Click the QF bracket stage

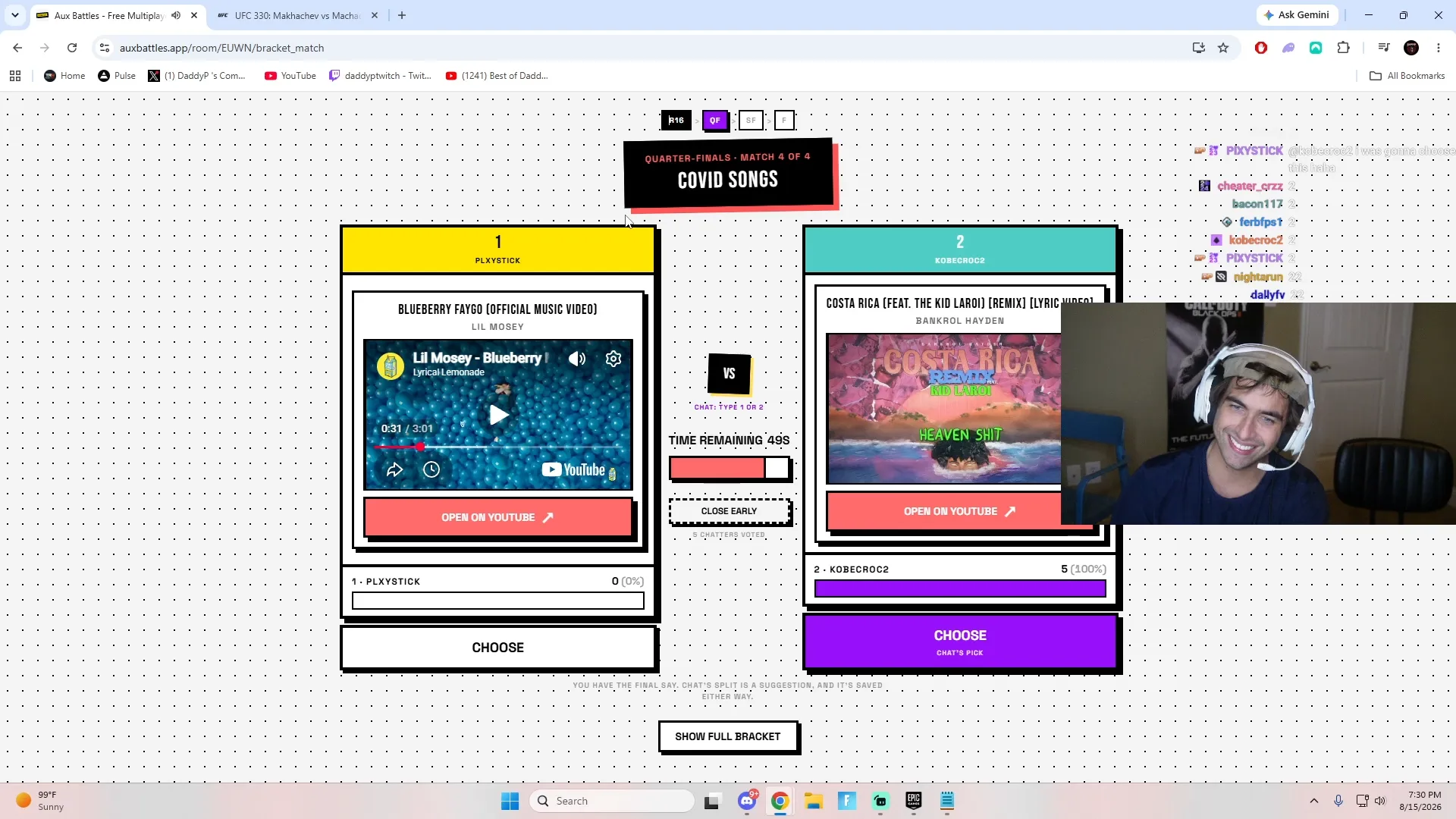[x=715, y=120]
